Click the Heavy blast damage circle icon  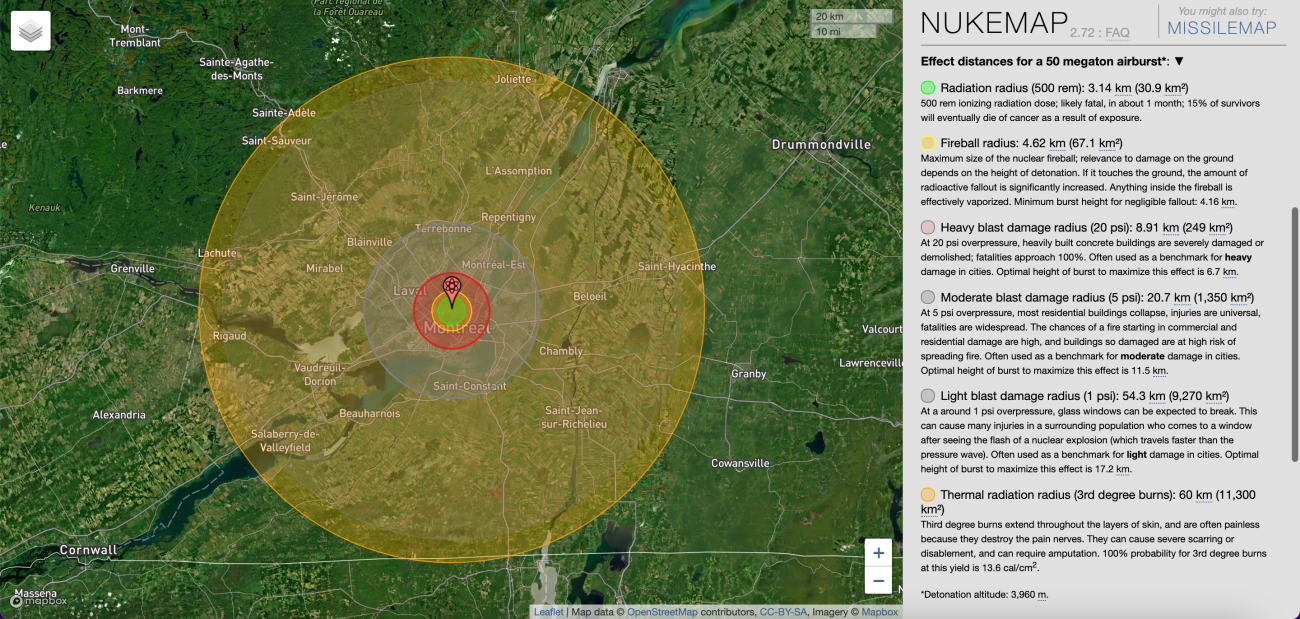pyautogui.click(x=928, y=228)
